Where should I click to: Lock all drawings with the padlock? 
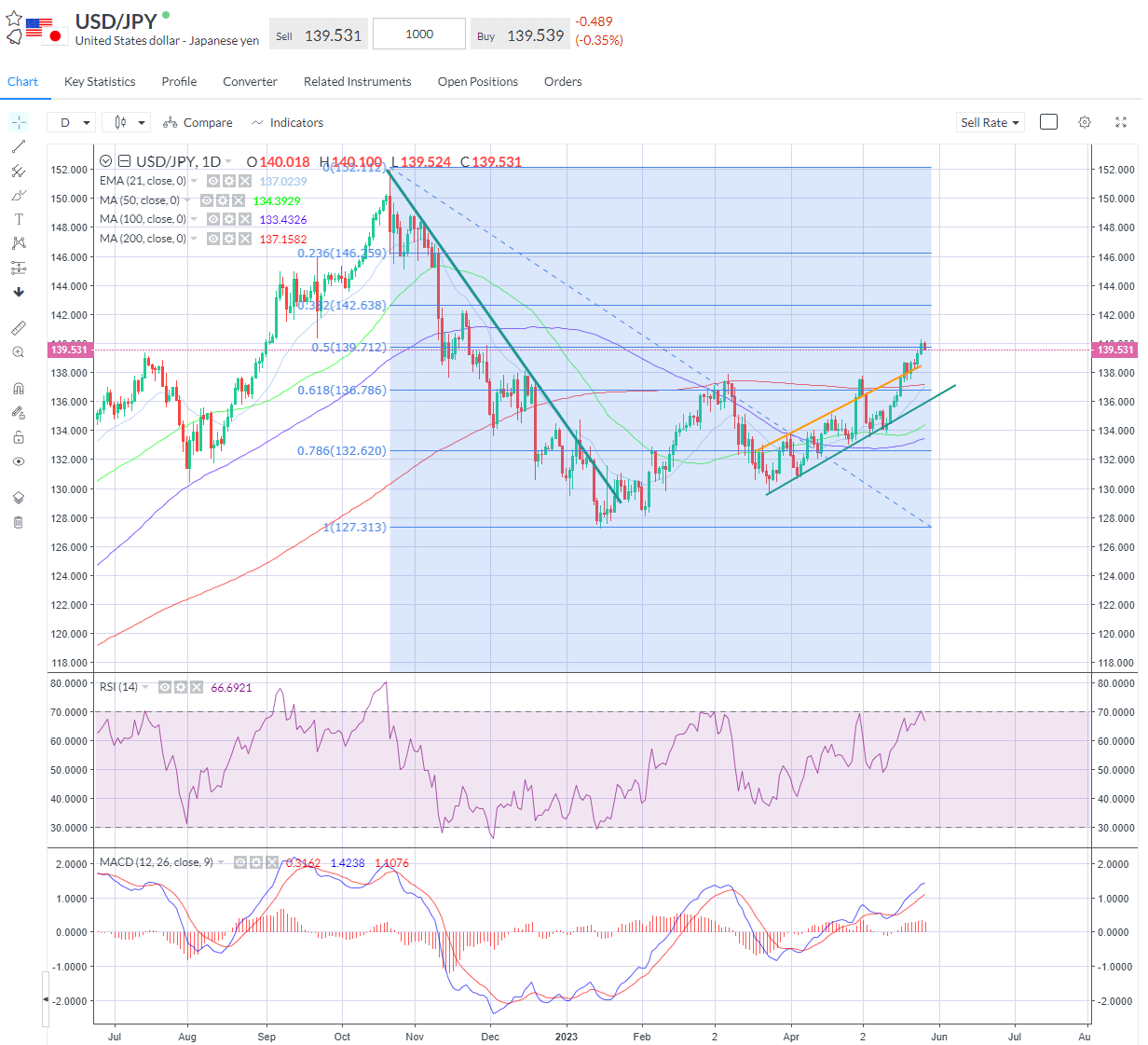(x=19, y=436)
